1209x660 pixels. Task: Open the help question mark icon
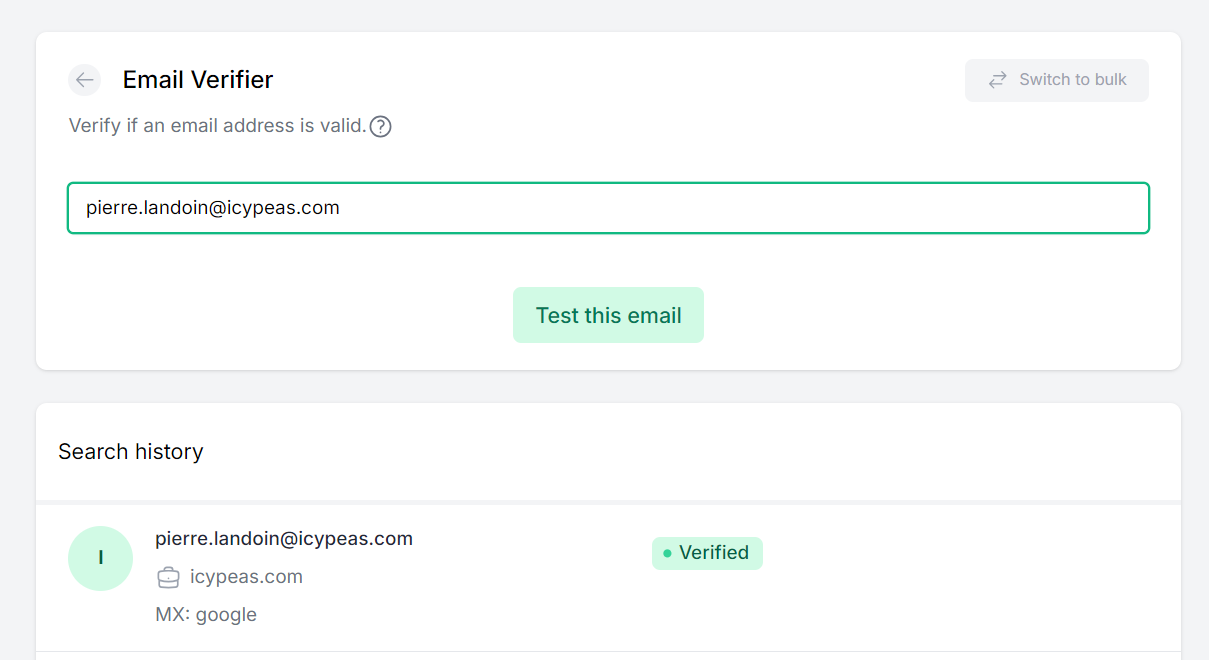pos(380,127)
